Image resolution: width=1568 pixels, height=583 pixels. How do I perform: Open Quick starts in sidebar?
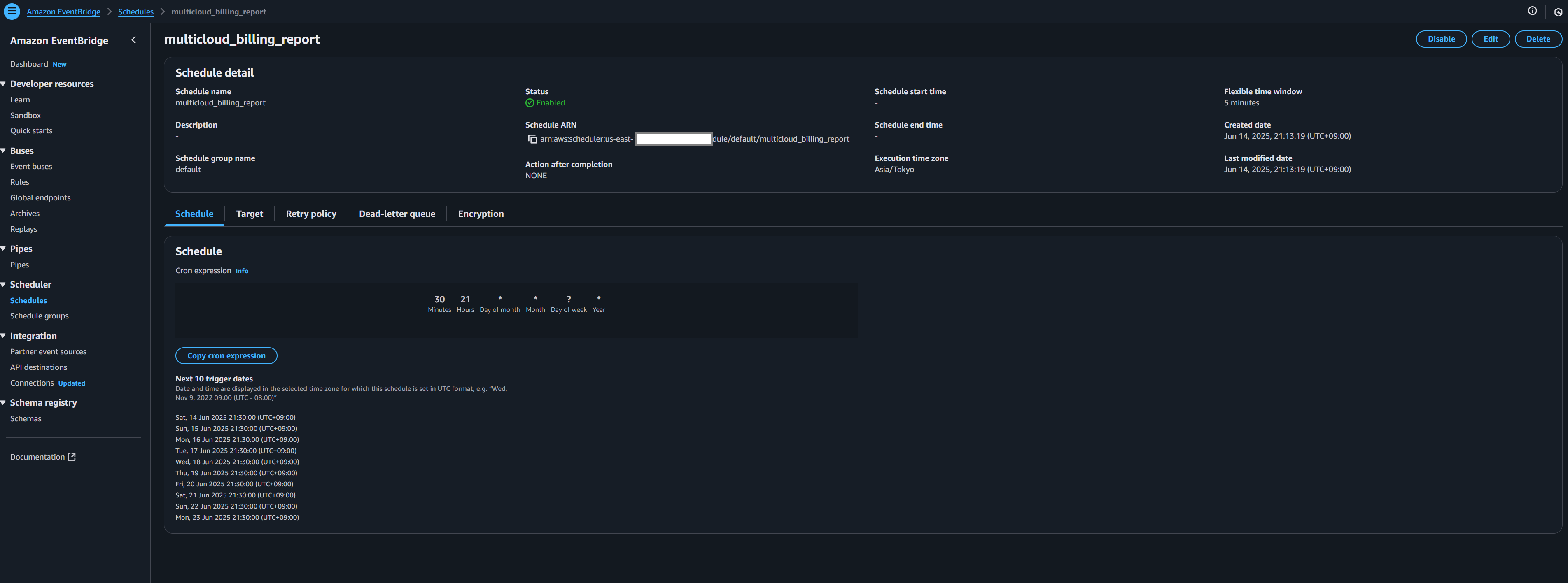click(31, 131)
